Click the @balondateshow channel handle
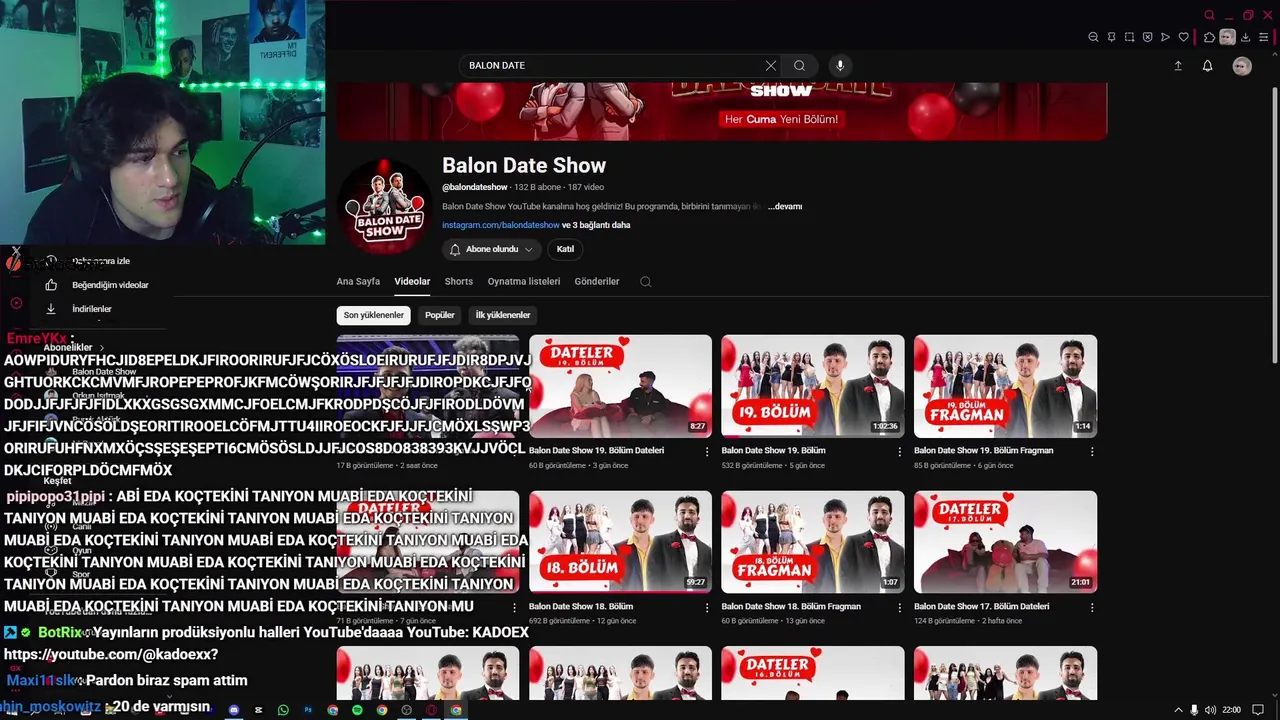 (475, 188)
